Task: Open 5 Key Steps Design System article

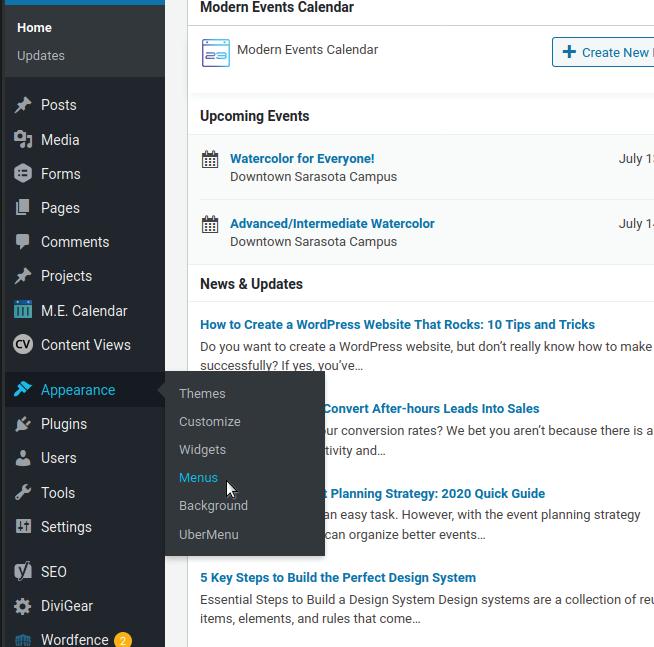Action: point(338,577)
